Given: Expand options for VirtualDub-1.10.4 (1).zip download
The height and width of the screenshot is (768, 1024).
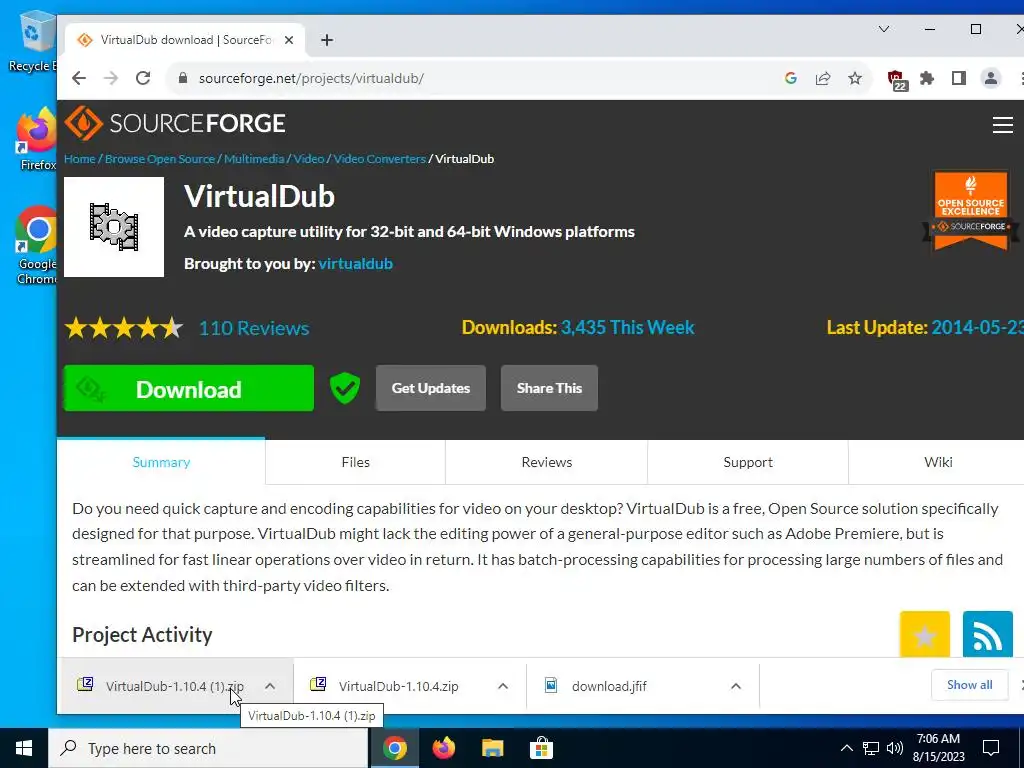Looking at the screenshot, I should tap(270, 686).
